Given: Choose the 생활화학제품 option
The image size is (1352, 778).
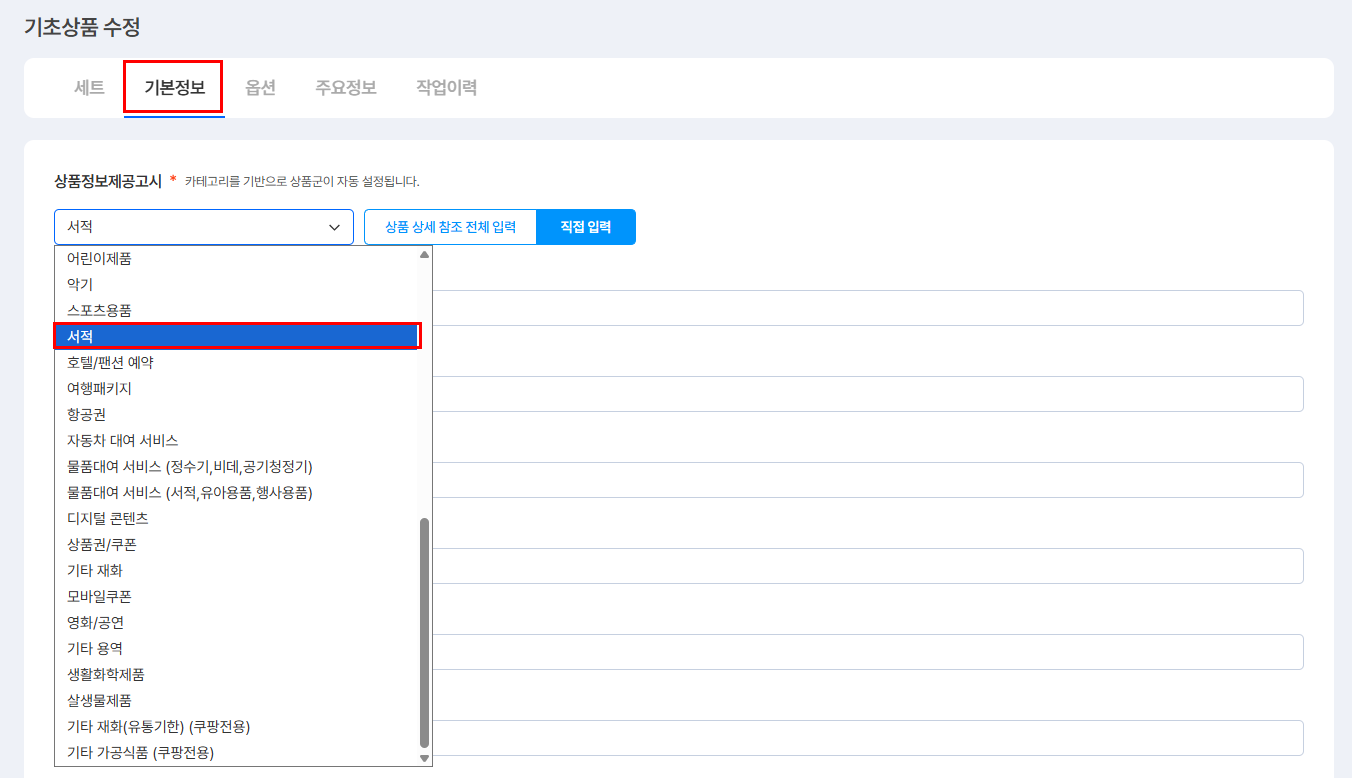Looking at the screenshot, I should pyautogui.click(x=106, y=675).
